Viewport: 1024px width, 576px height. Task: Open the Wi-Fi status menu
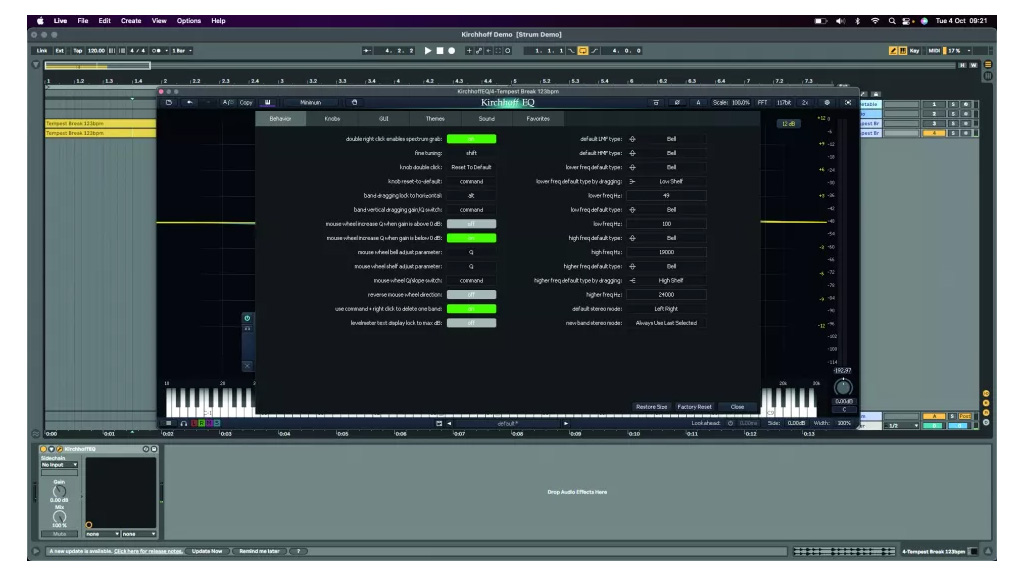click(x=874, y=21)
